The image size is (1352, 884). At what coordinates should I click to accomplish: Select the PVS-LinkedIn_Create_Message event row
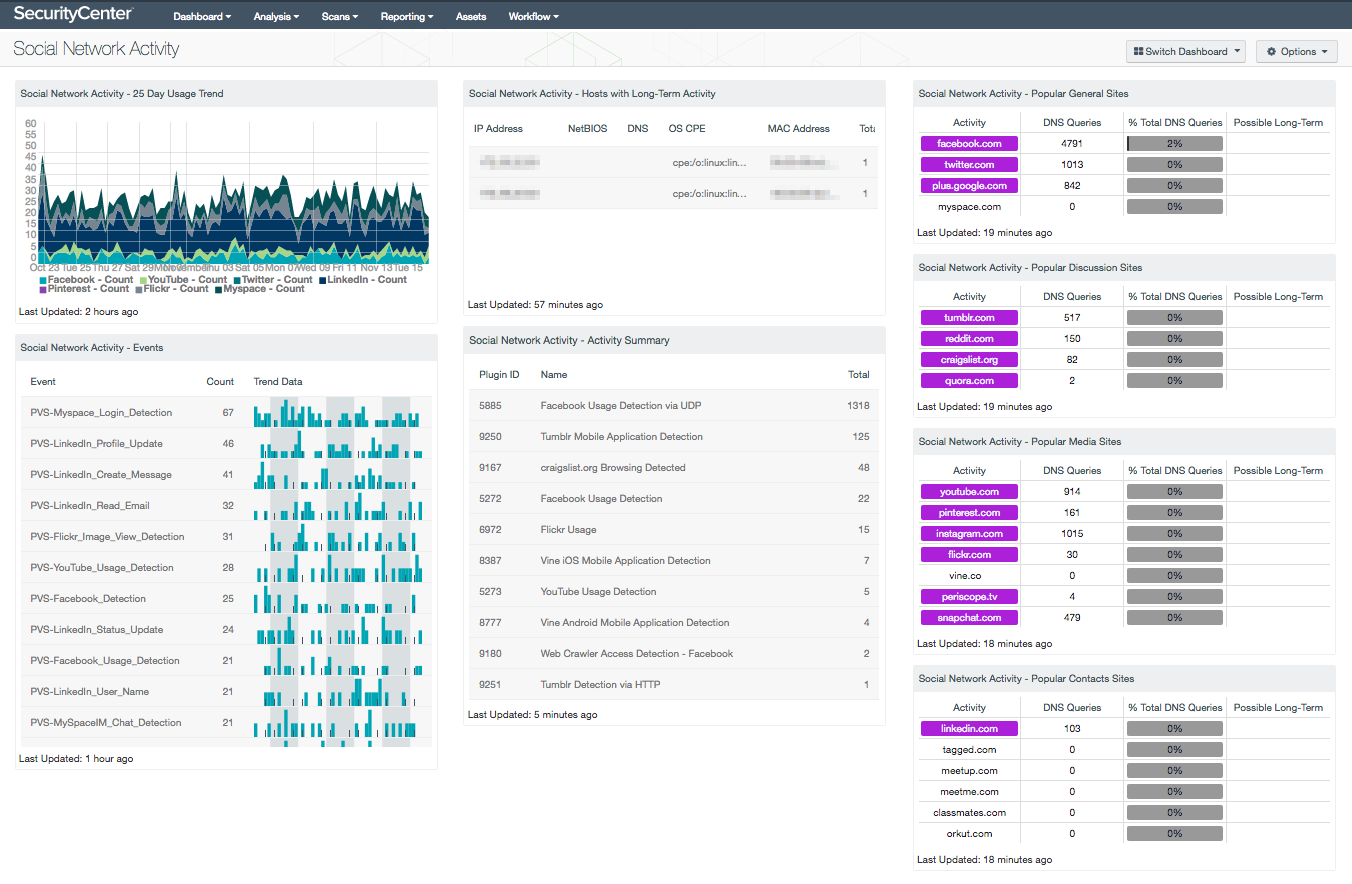point(226,475)
